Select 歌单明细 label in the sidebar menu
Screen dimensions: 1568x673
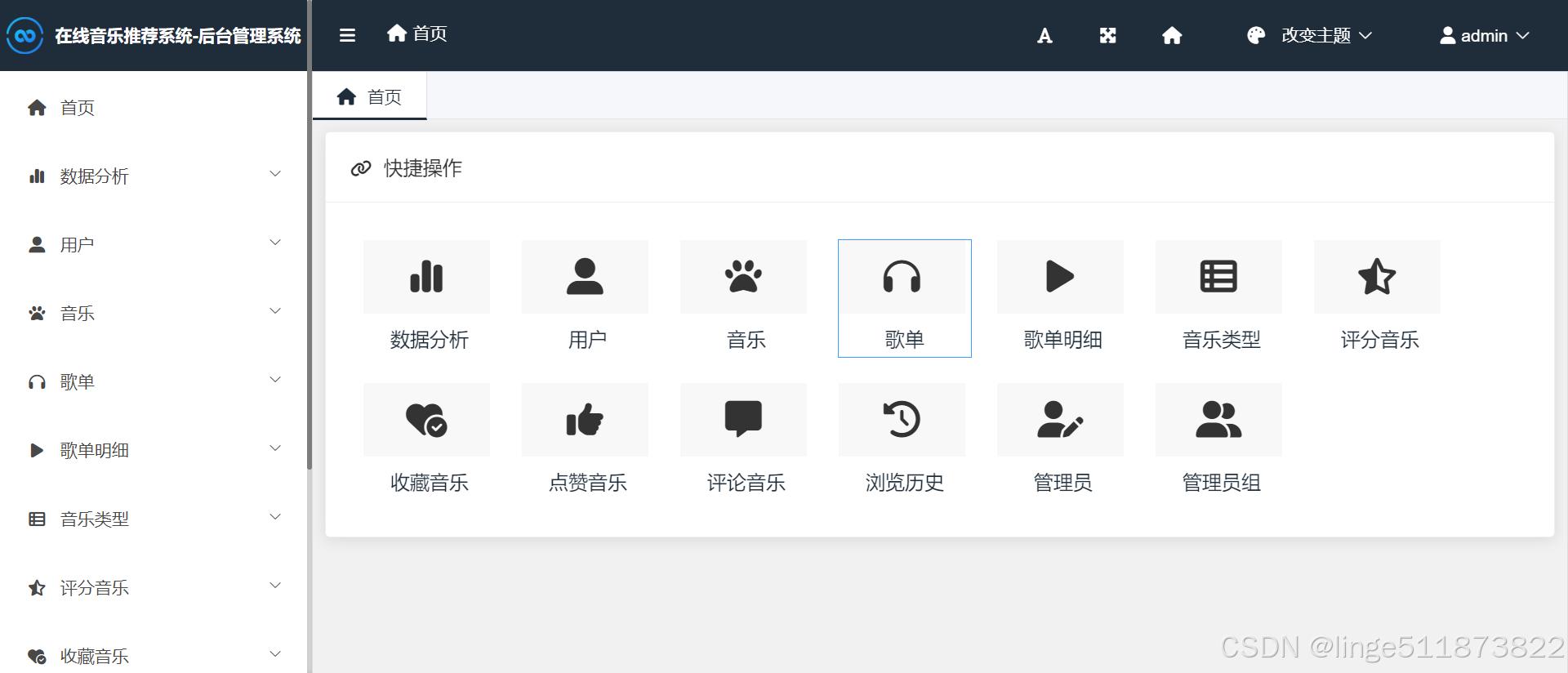94,451
